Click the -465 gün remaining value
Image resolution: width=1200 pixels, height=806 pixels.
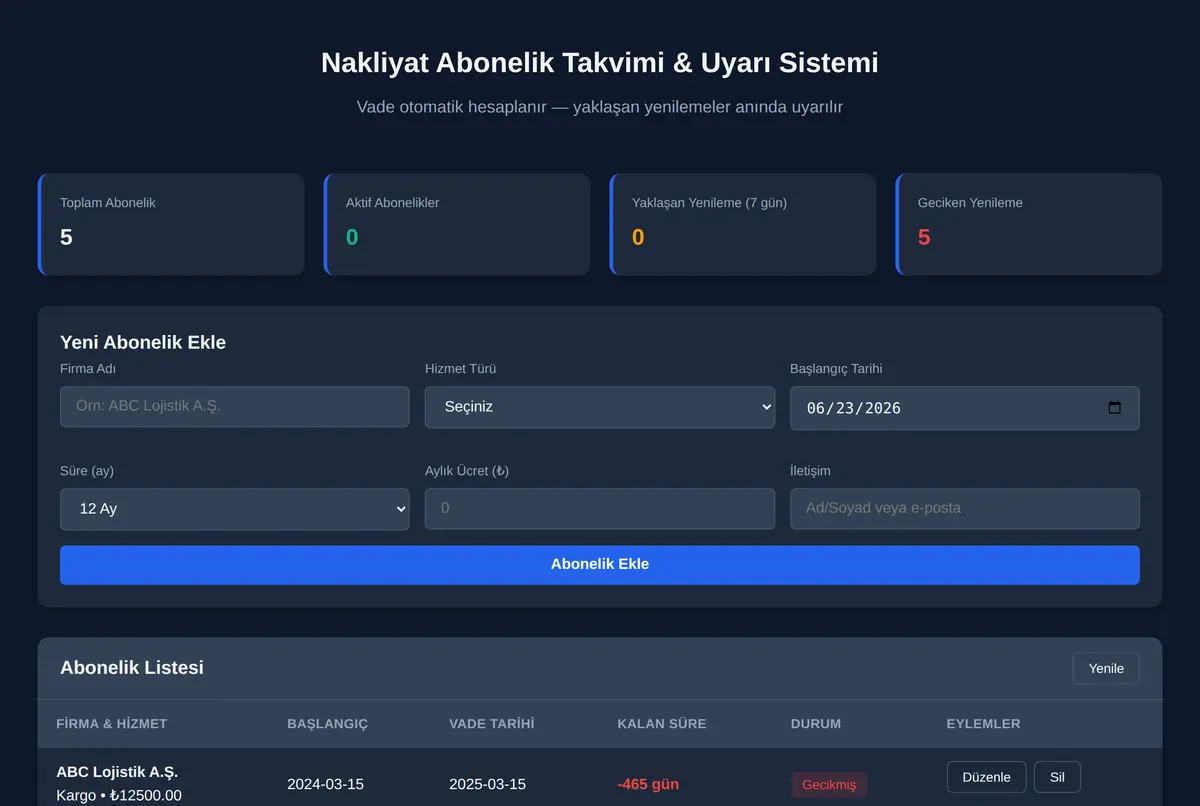click(648, 784)
